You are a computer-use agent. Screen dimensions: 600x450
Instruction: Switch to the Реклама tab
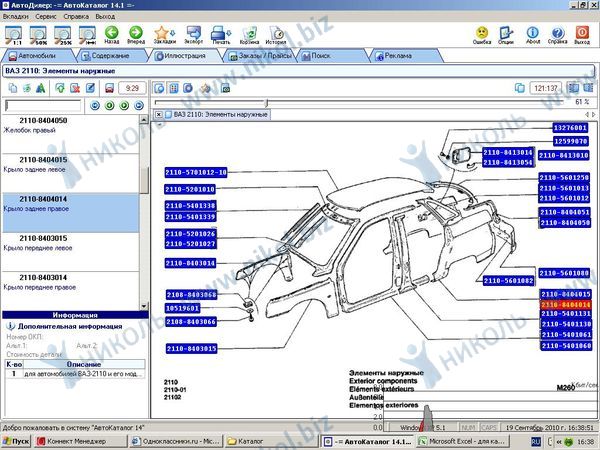pos(406,56)
